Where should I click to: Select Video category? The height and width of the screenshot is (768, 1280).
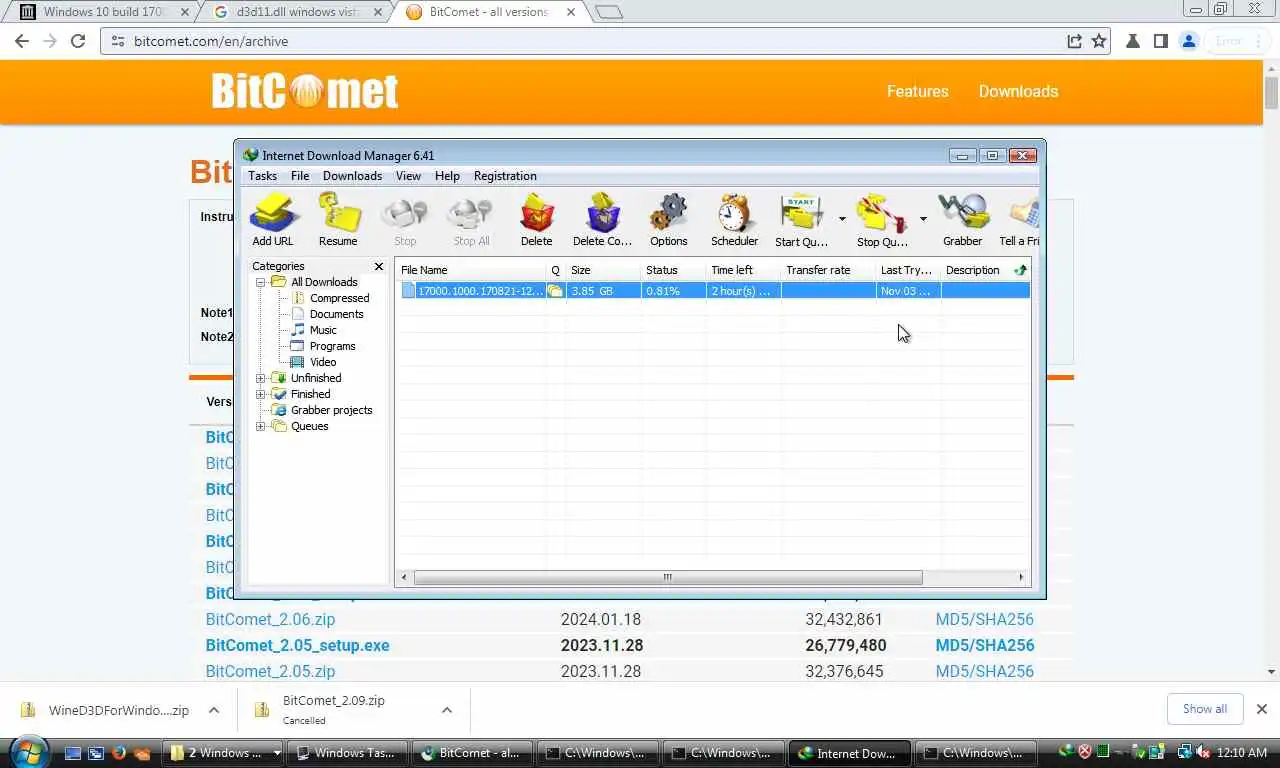pos(322,362)
